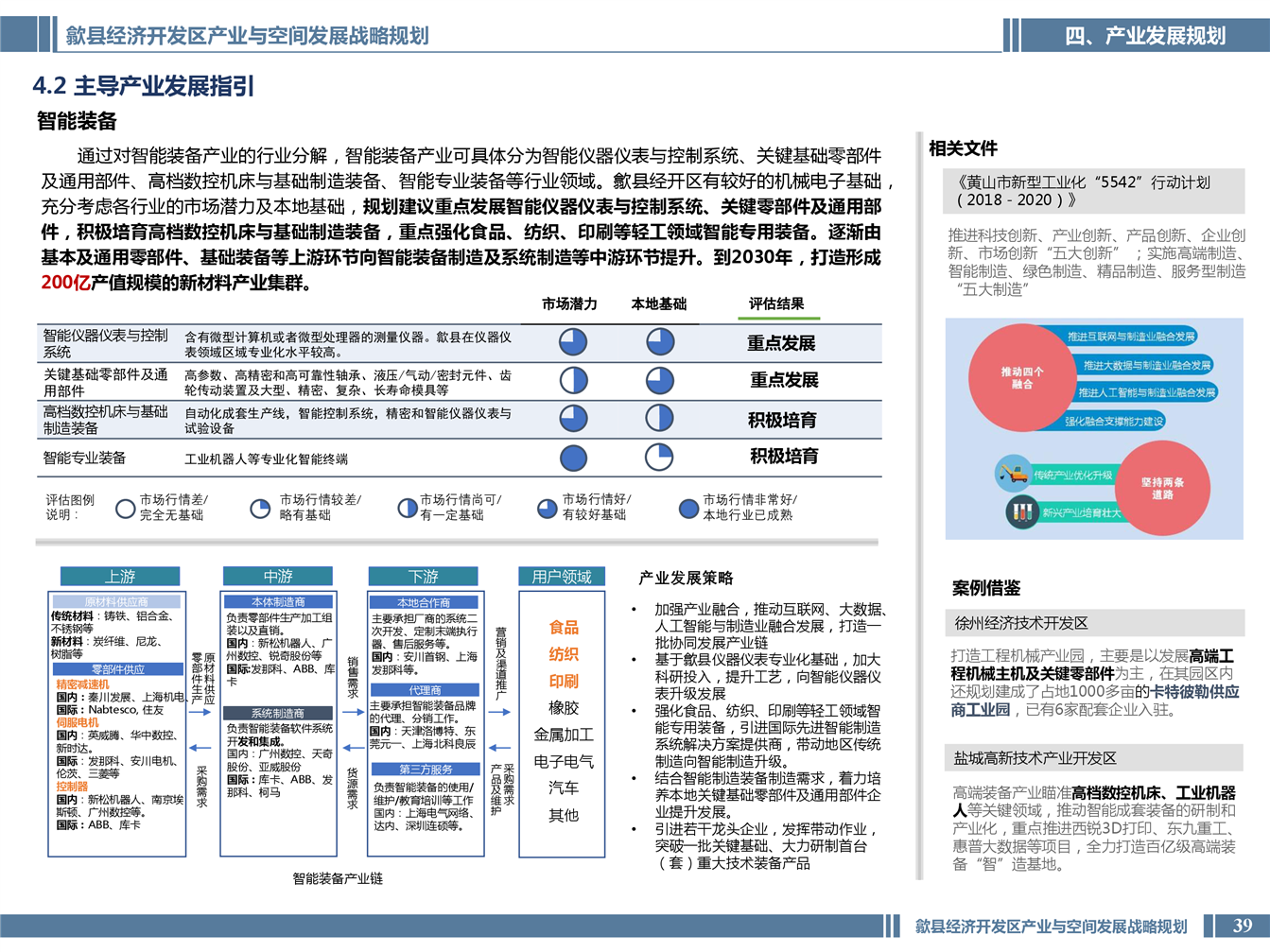Click the 纺织 user domain entry
This screenshot has height=952, width=1270.
564,654
